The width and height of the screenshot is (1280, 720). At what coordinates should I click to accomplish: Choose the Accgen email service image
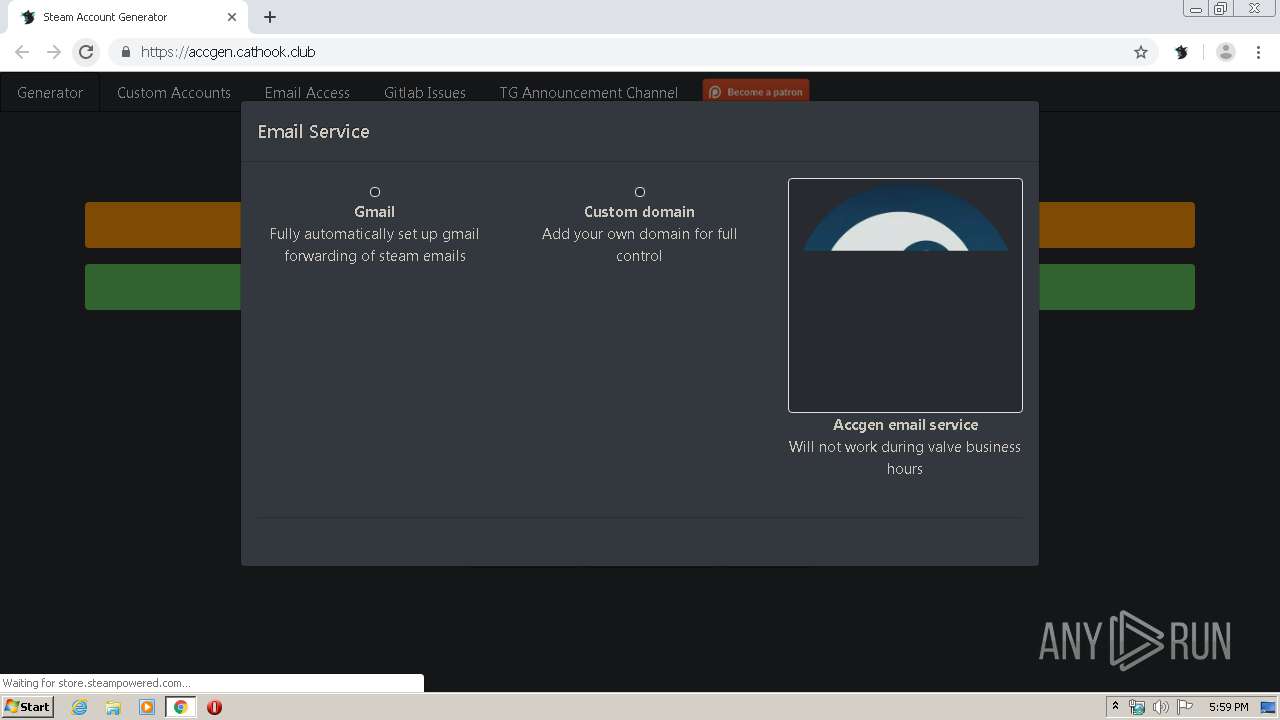(x=905, y=295)
